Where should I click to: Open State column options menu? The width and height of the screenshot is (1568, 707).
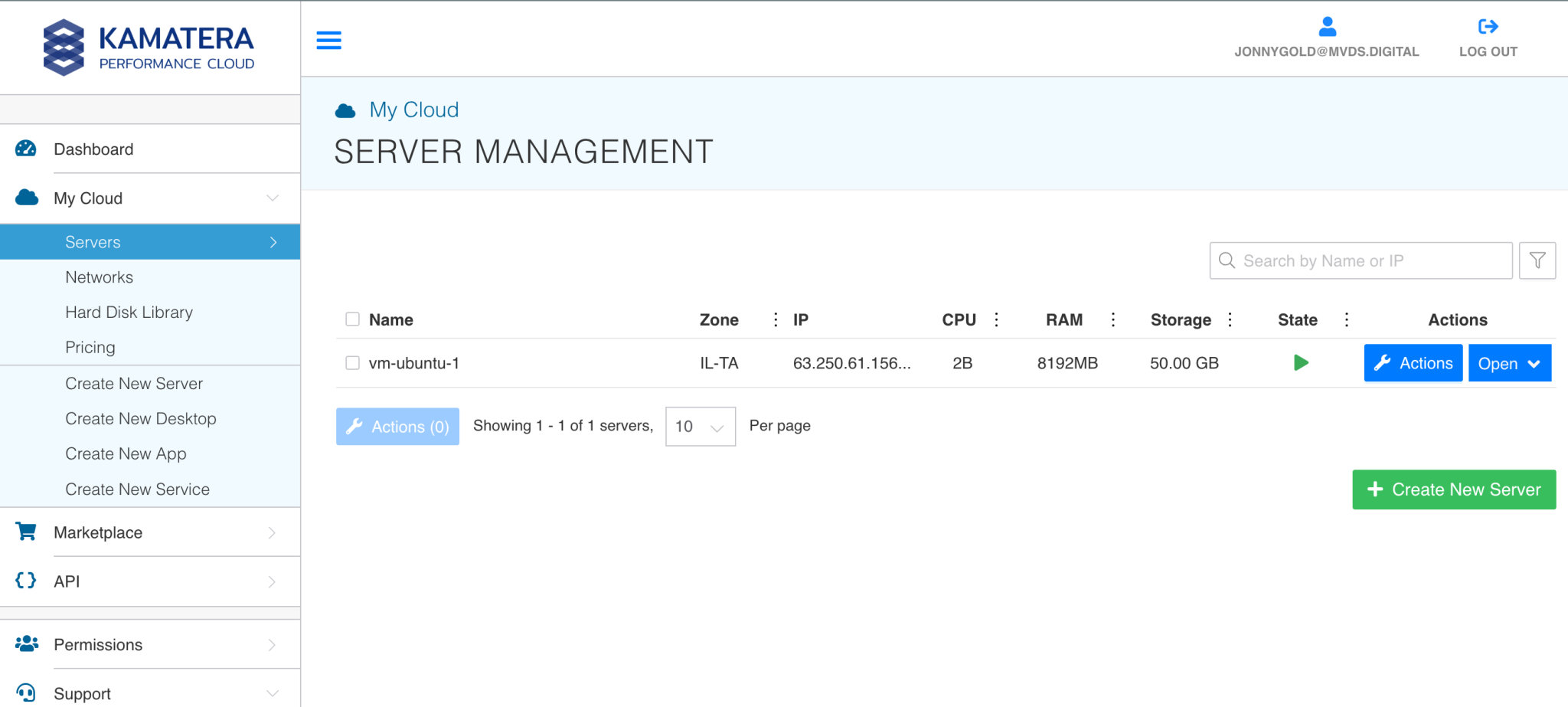pos(1347,319)
